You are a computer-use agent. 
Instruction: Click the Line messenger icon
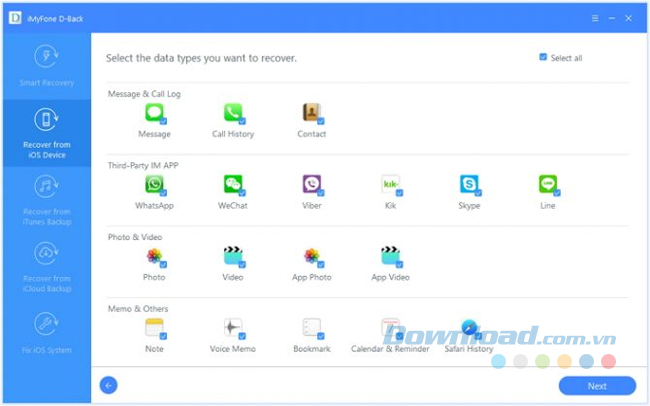coord(548,185)
